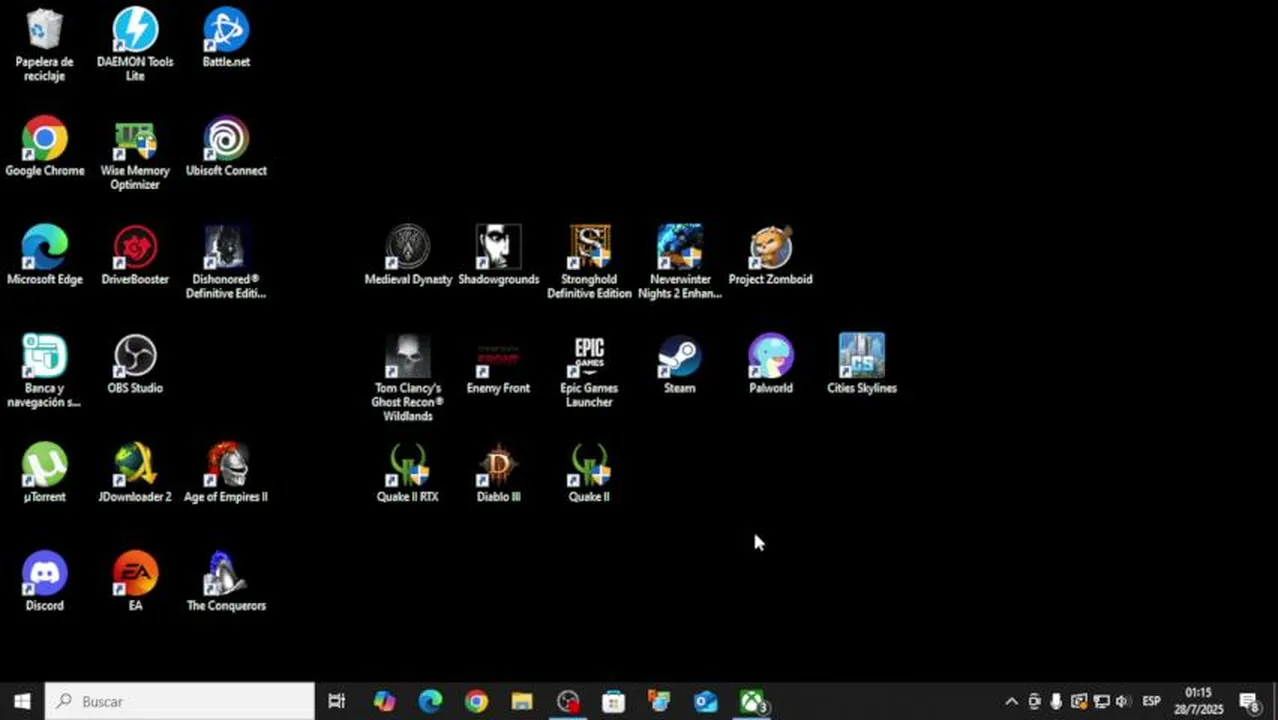Open Task View in the taskbar
The width and height of the screenshot is (1278, 720).
pyautogui.click(x=337, y=701)
